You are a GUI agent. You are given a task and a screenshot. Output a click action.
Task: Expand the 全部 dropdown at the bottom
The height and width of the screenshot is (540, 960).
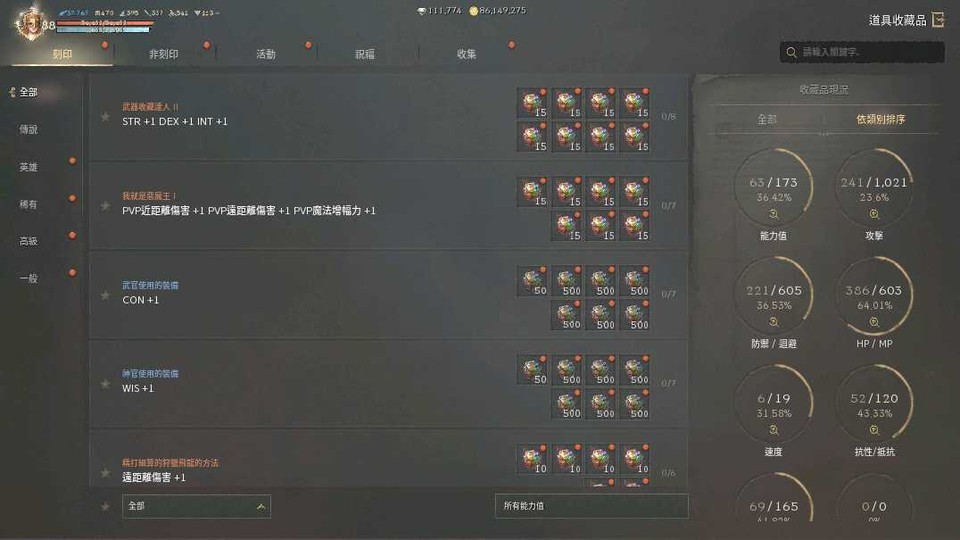pyautogui.click(x=197, y=506)
